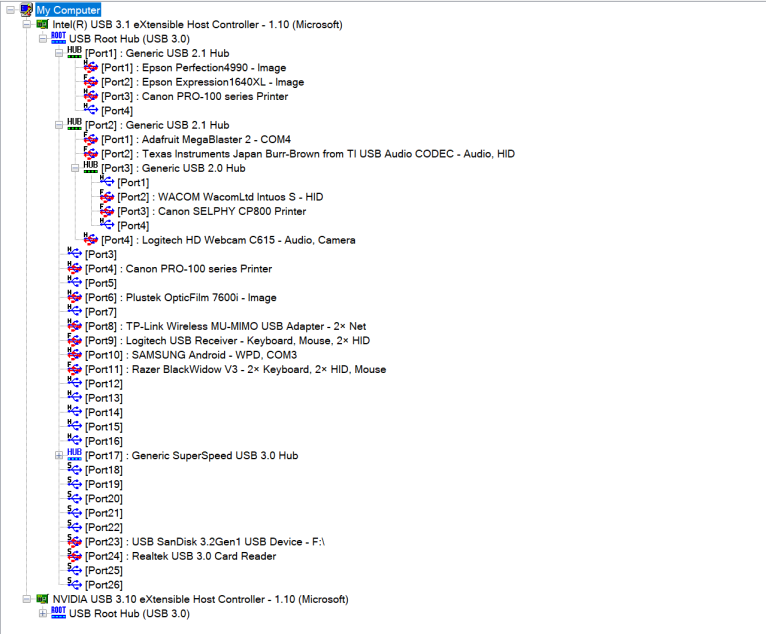
Task: Click the empty Port26 port icon
Action: click(x=74, y=584)
